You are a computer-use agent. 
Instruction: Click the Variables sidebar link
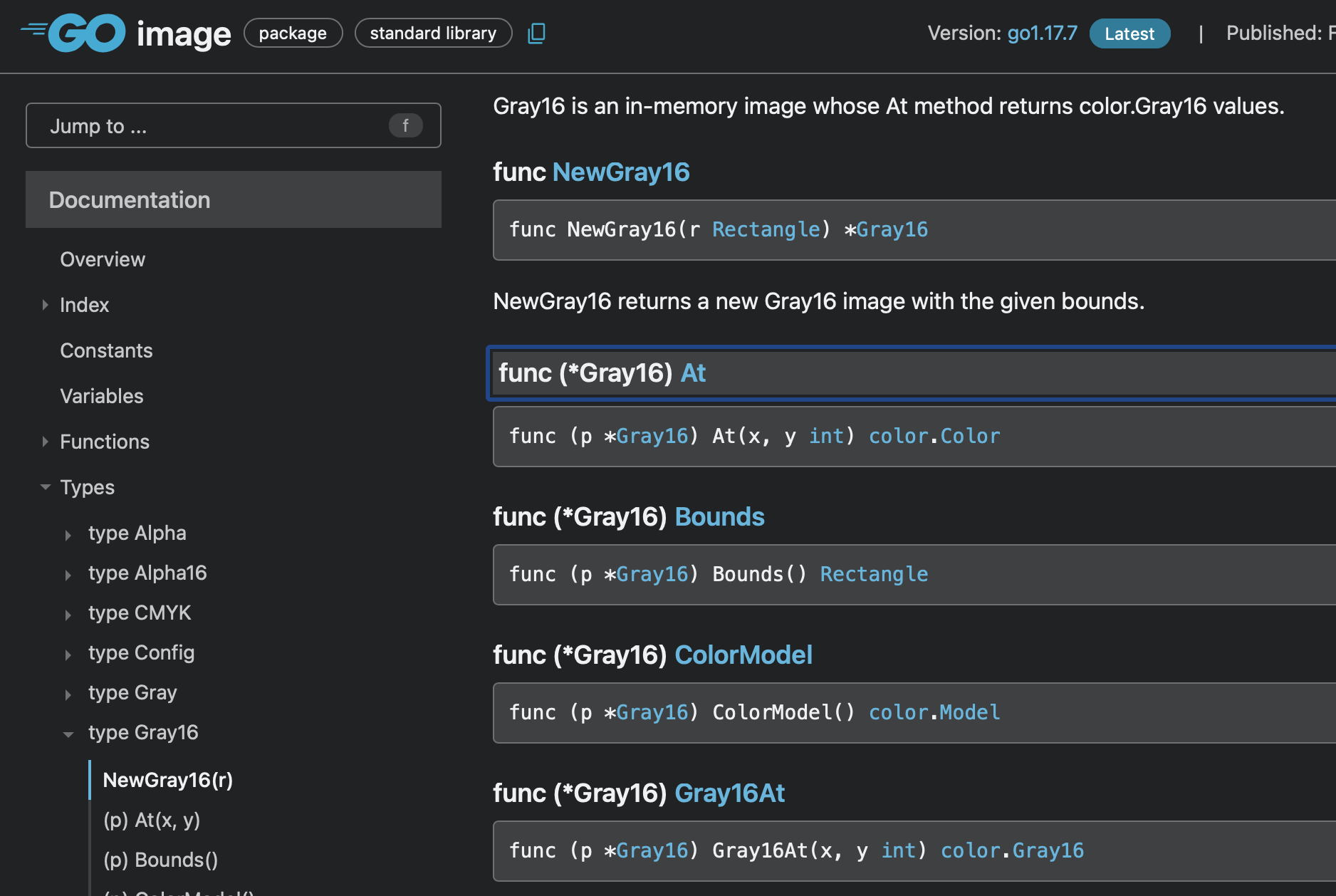point(101,396)
